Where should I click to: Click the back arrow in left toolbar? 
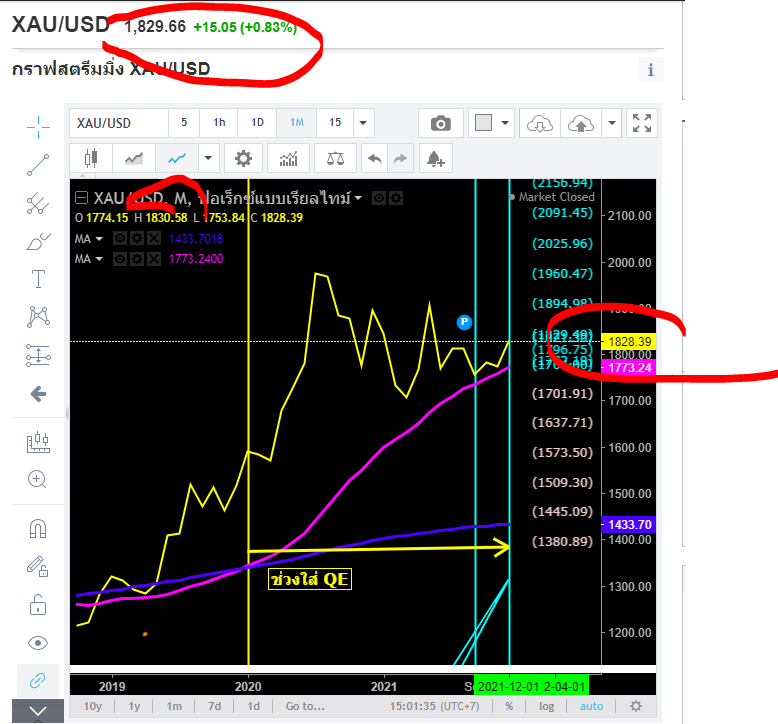click(38, 394)
